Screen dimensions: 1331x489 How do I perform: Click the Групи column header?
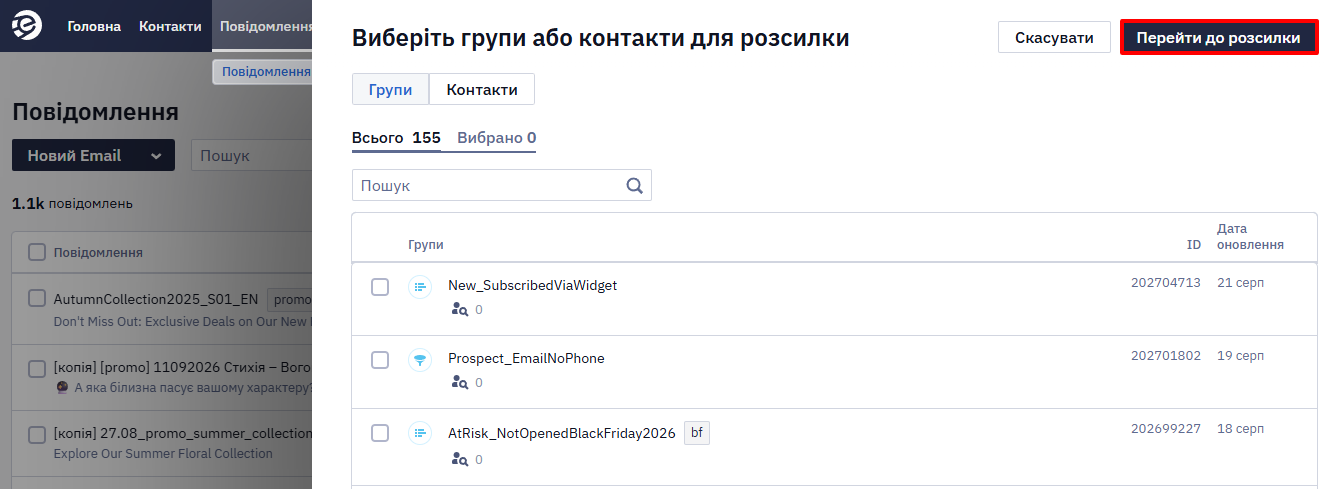click(x=426, y=244)
